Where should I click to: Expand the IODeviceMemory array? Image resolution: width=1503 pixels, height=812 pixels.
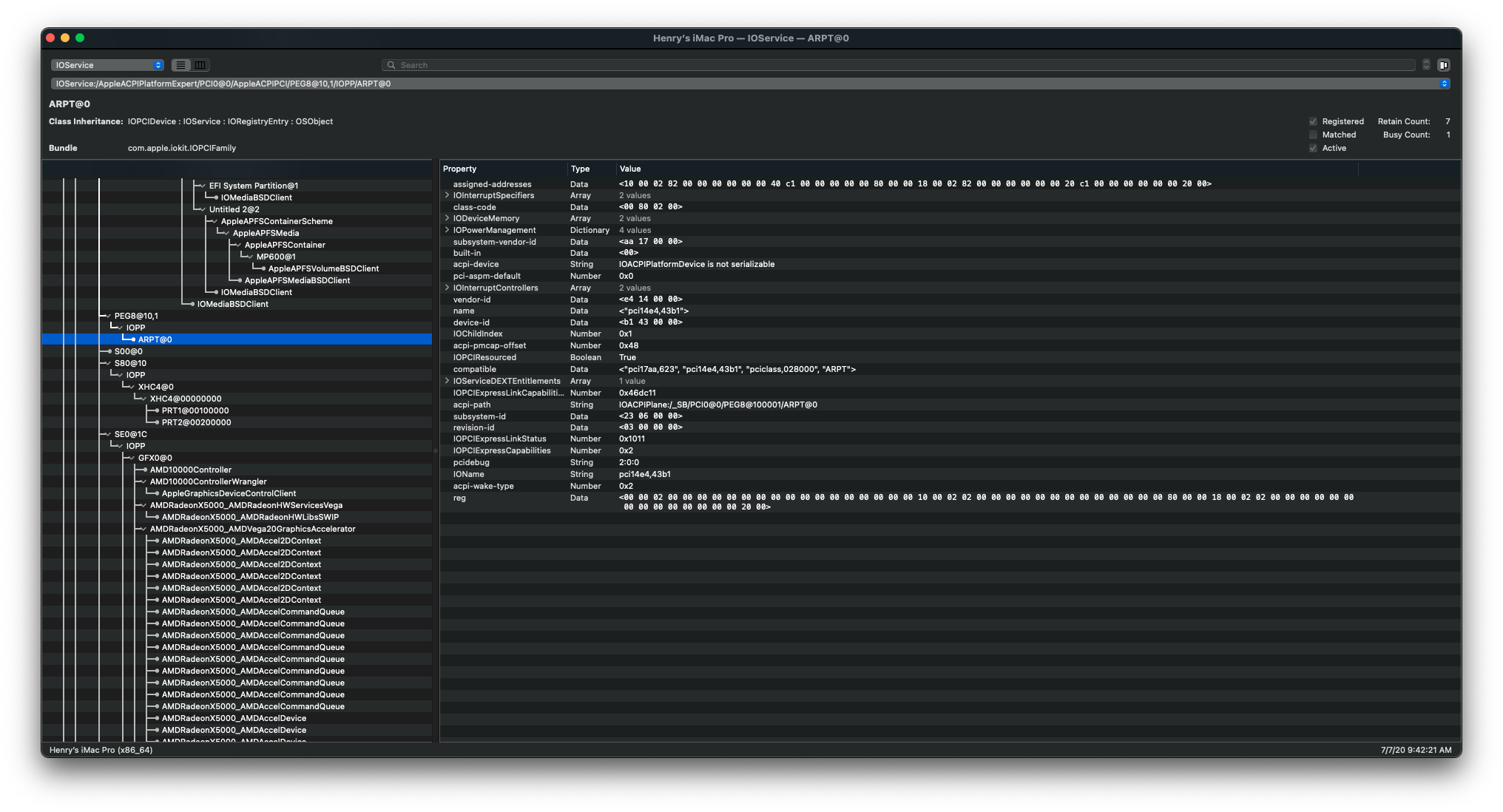coord(447,218)
